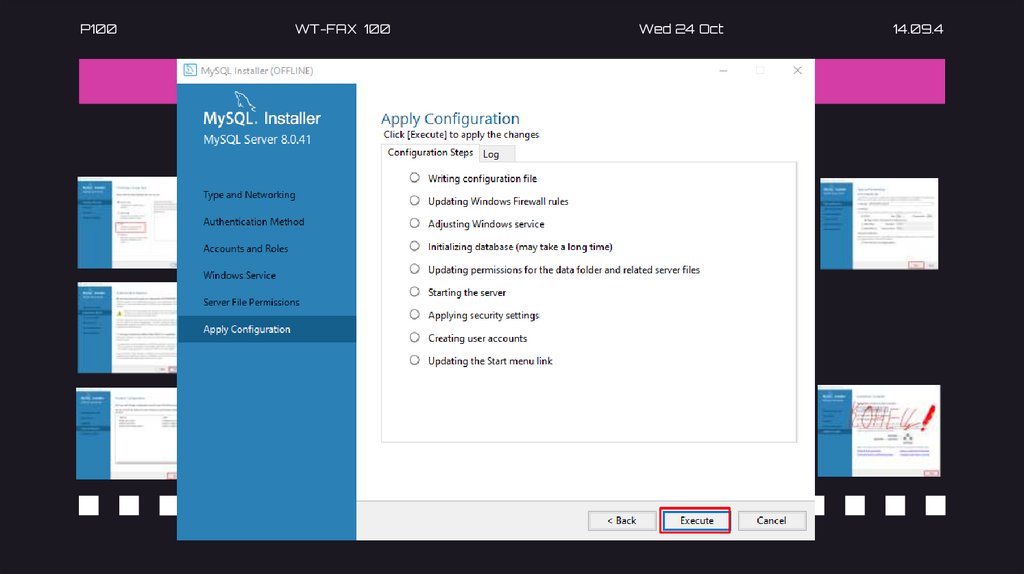Click 'Updating Windows Firewall rules' text
The image size is (1024, 574).
coord(498,201)
